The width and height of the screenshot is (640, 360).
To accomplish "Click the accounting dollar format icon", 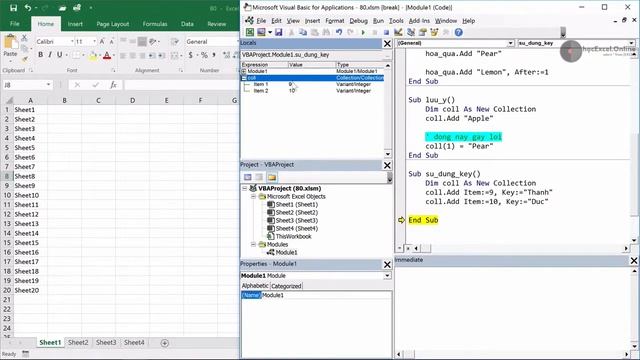I will [x=190, y=55].
